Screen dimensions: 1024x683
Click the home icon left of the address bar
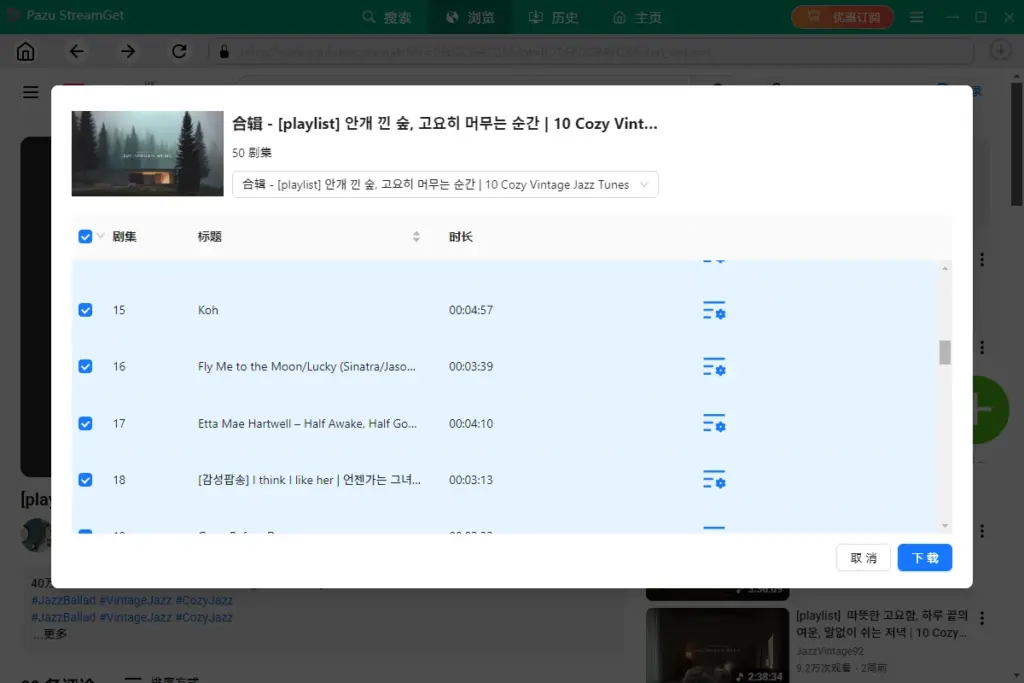[25, 51]
